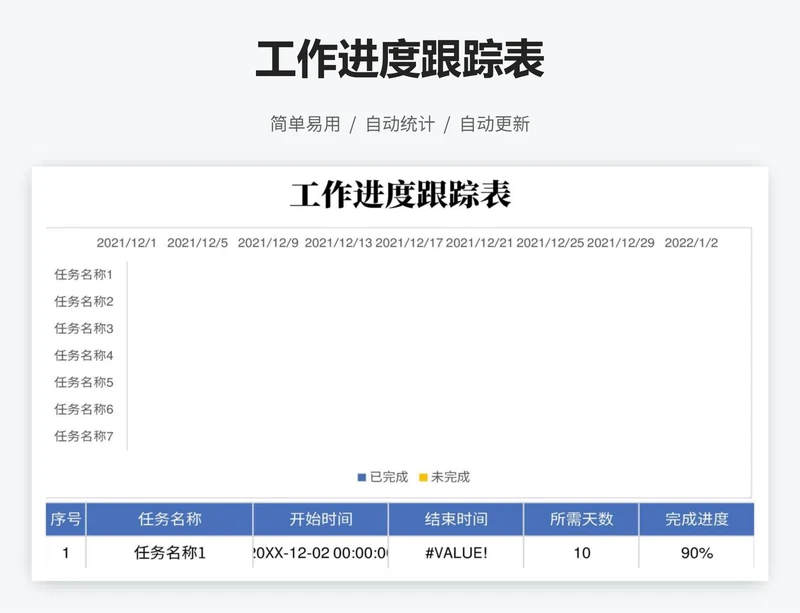This screenshot has width=800, height=613.
Task: Click the #VALUE! error cell
Action: [x=455, y=551]
